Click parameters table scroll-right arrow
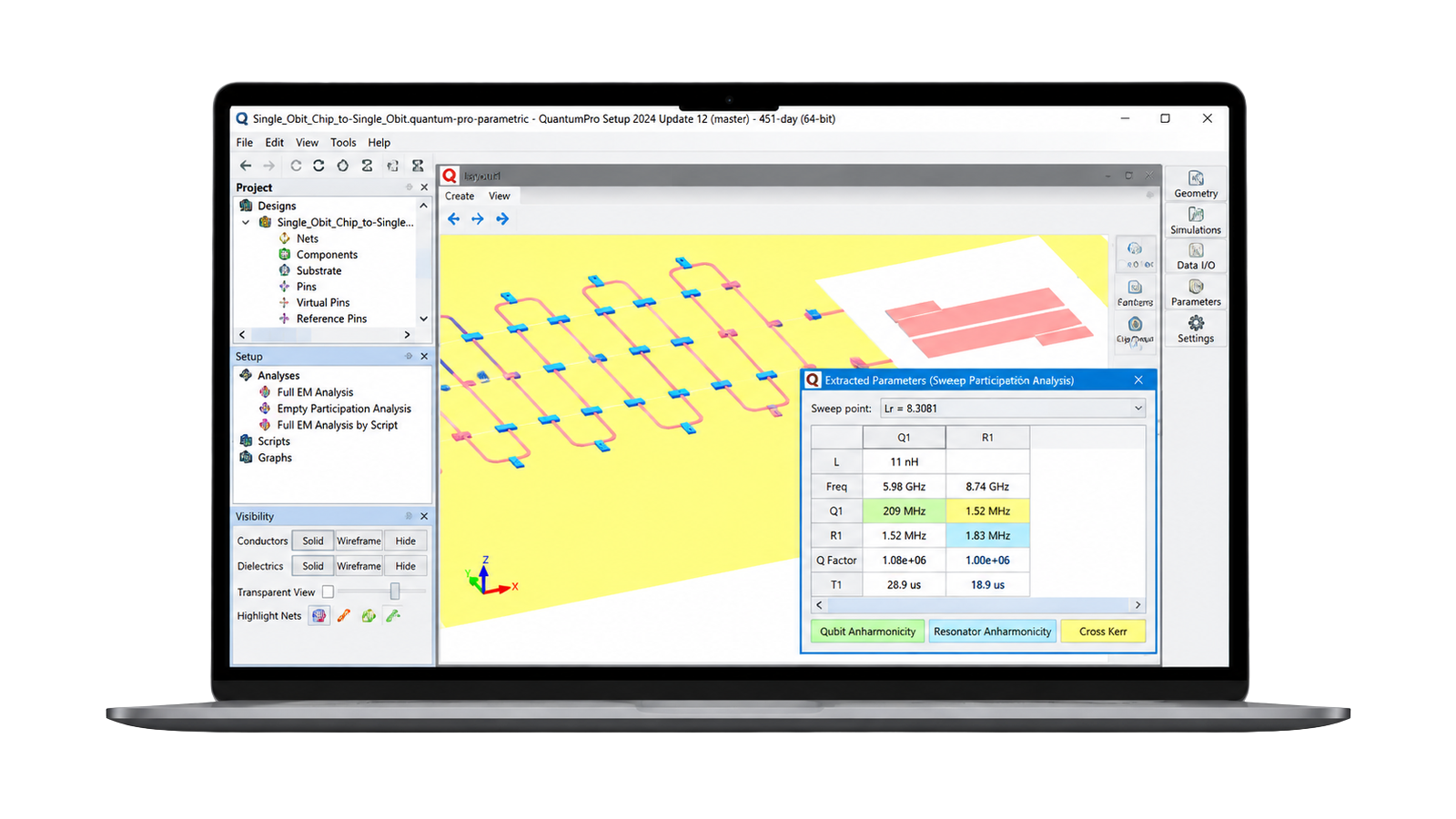1456x819 pixels. (x=1137, y=605)
